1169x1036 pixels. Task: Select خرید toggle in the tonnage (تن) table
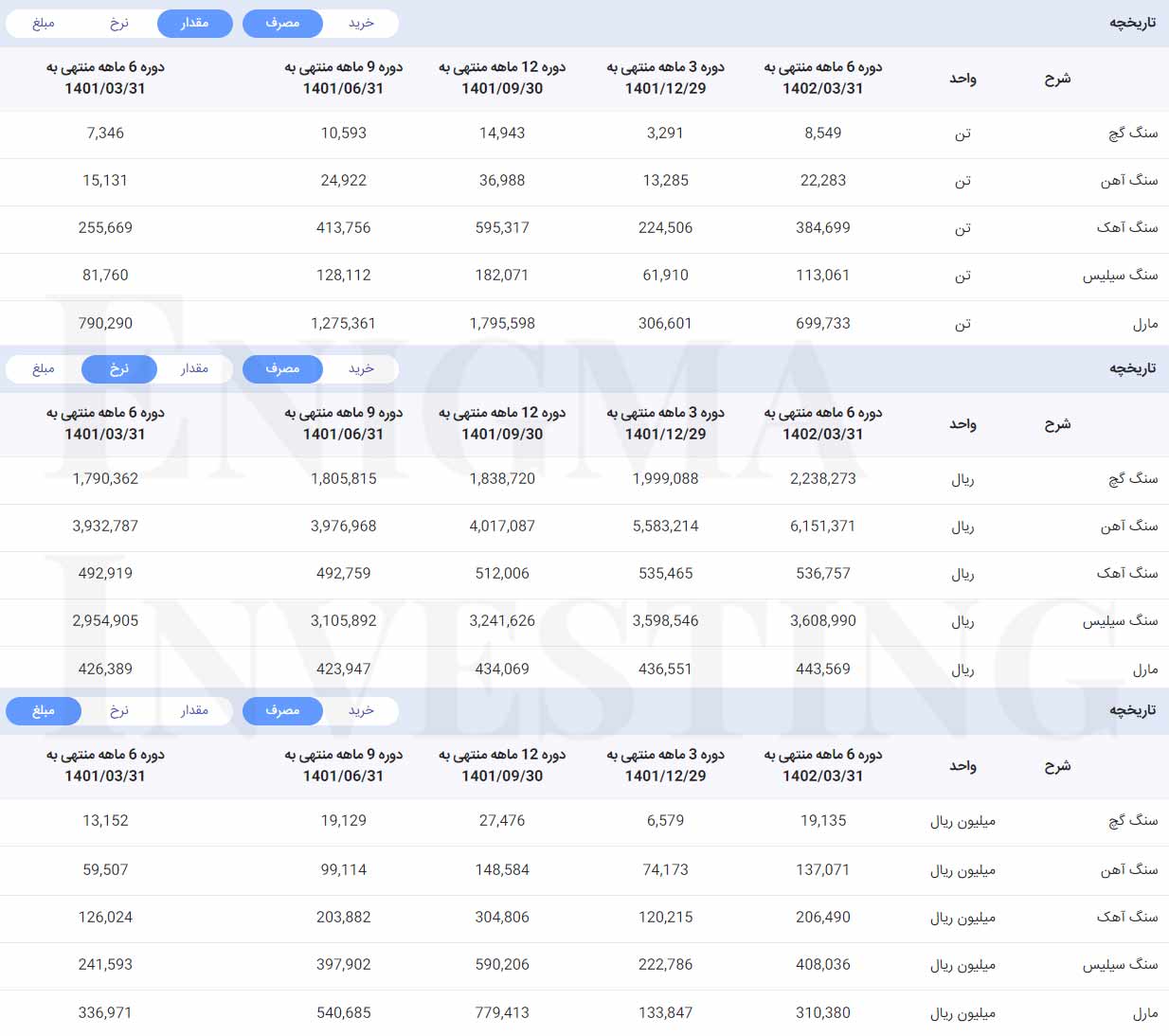coord(361,24)
